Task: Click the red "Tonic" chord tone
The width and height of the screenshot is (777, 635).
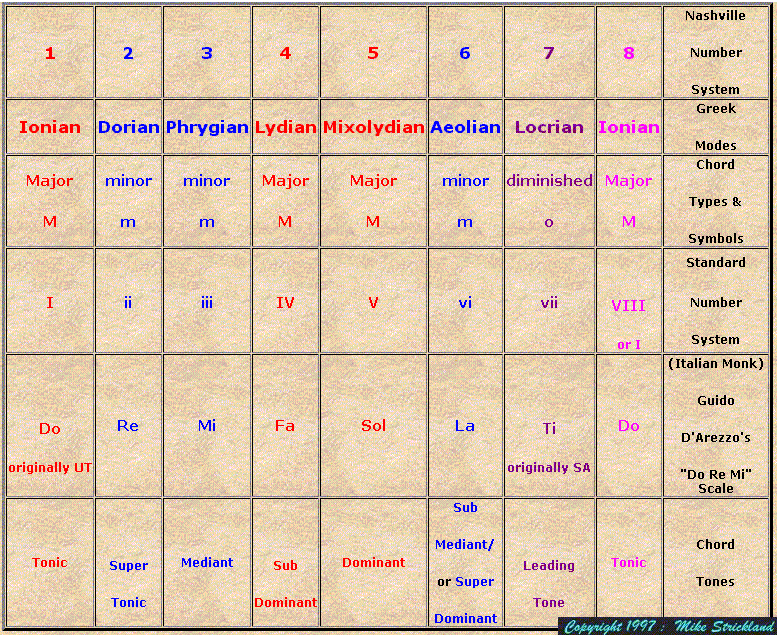Action: coord(50,563)
